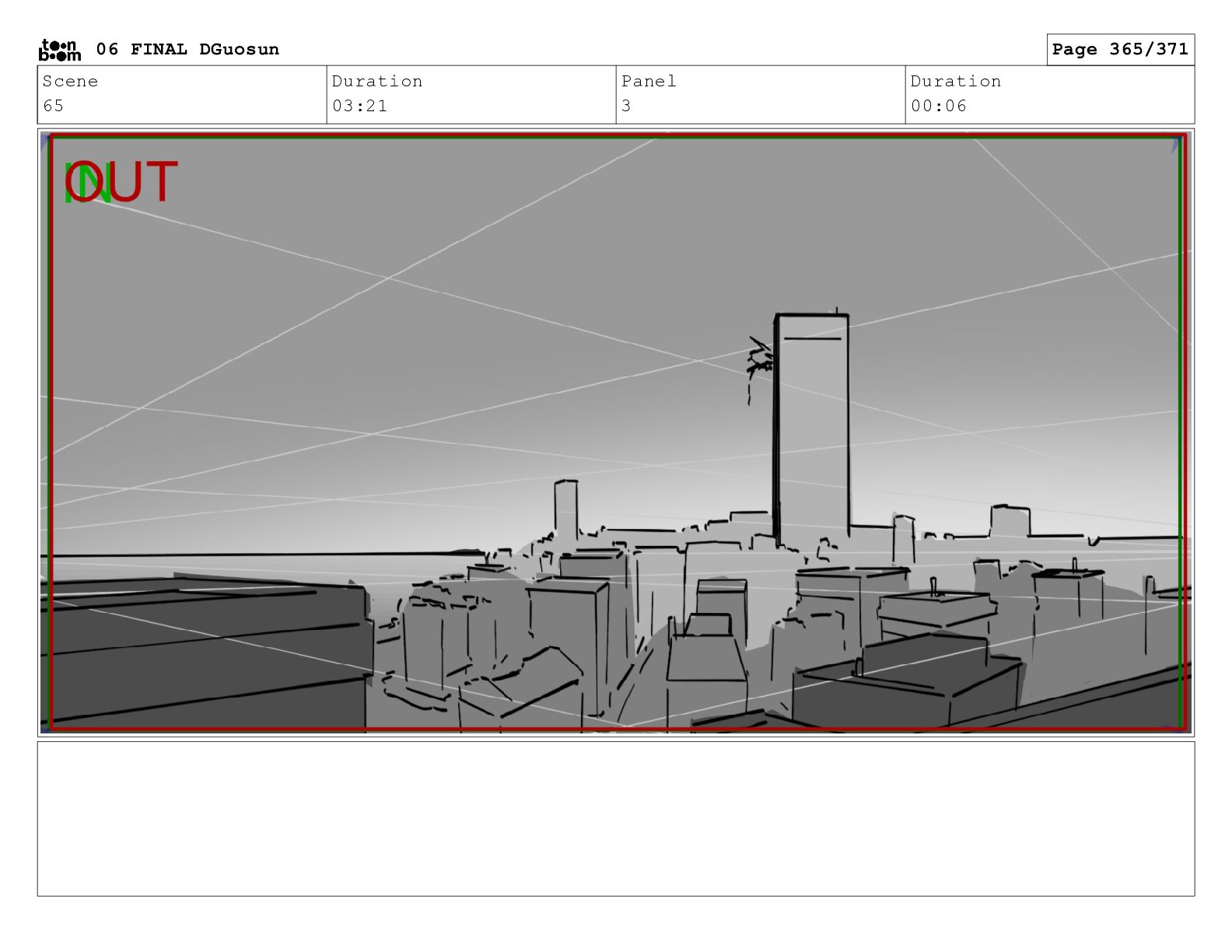Image resolution: width=1232 pixels, height=952 pixels.
Task: Select the Panel label in header
Action: [649, 82]
